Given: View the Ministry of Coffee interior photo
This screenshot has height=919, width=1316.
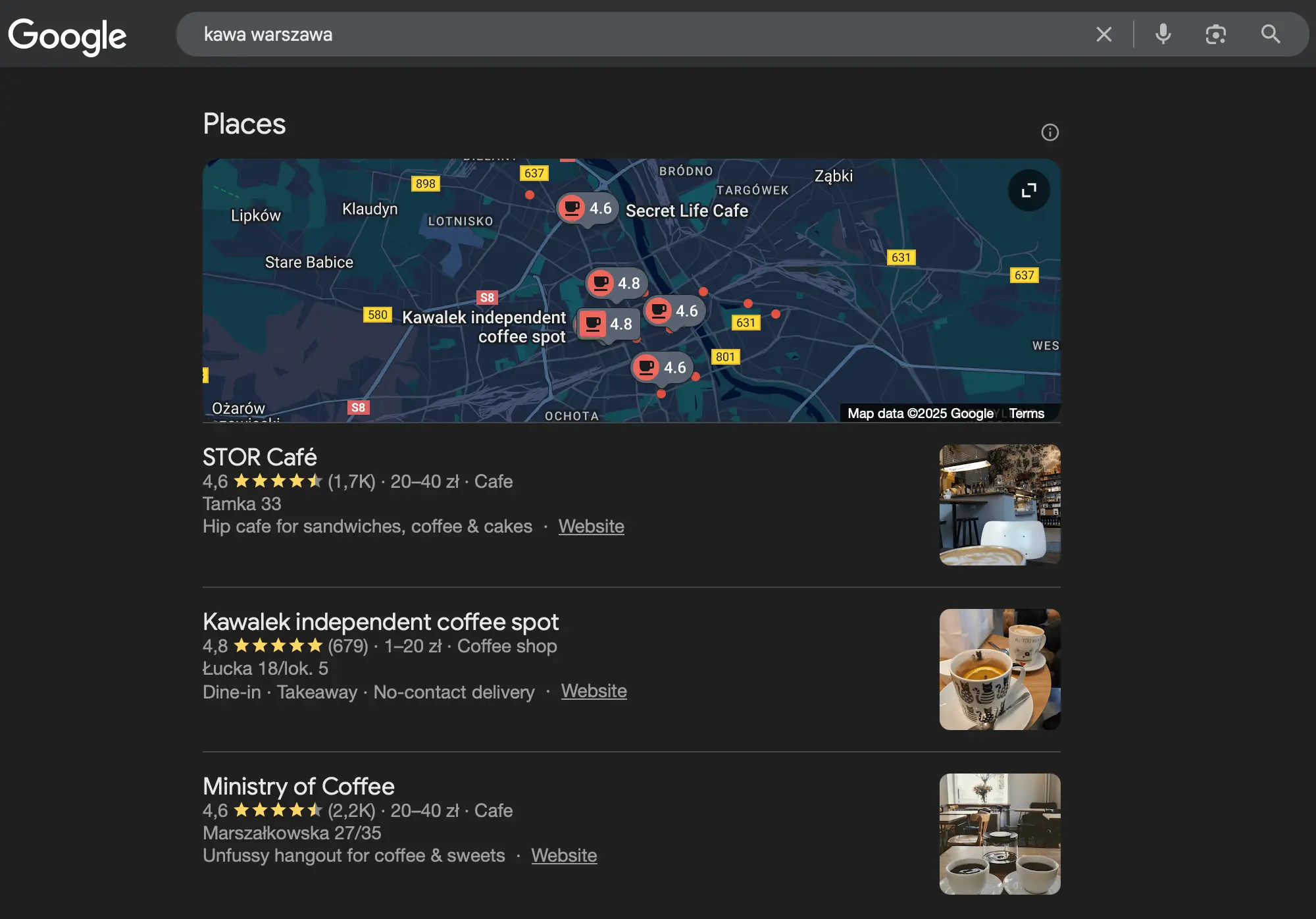Looking at the screenshot, I should [999, 833].
